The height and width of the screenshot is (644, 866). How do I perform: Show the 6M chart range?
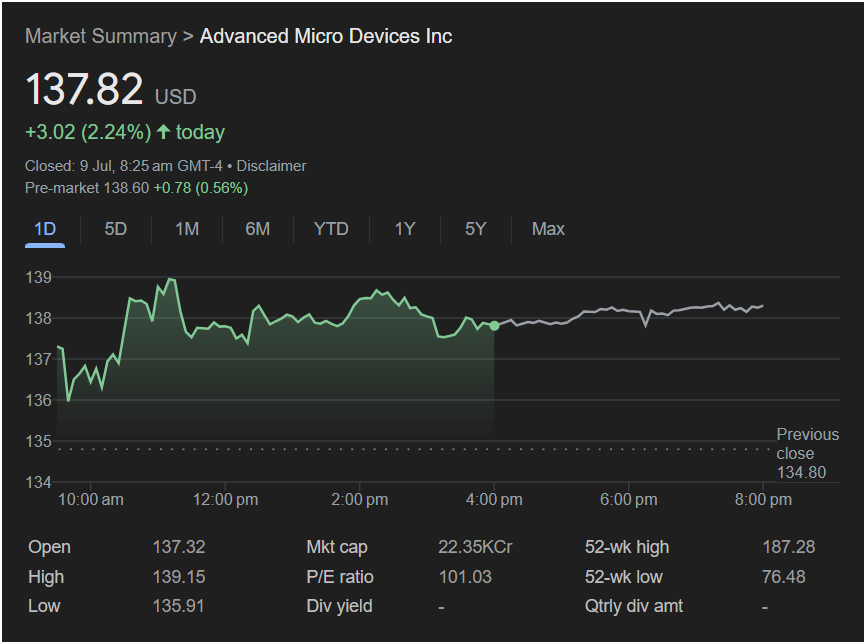257,229
